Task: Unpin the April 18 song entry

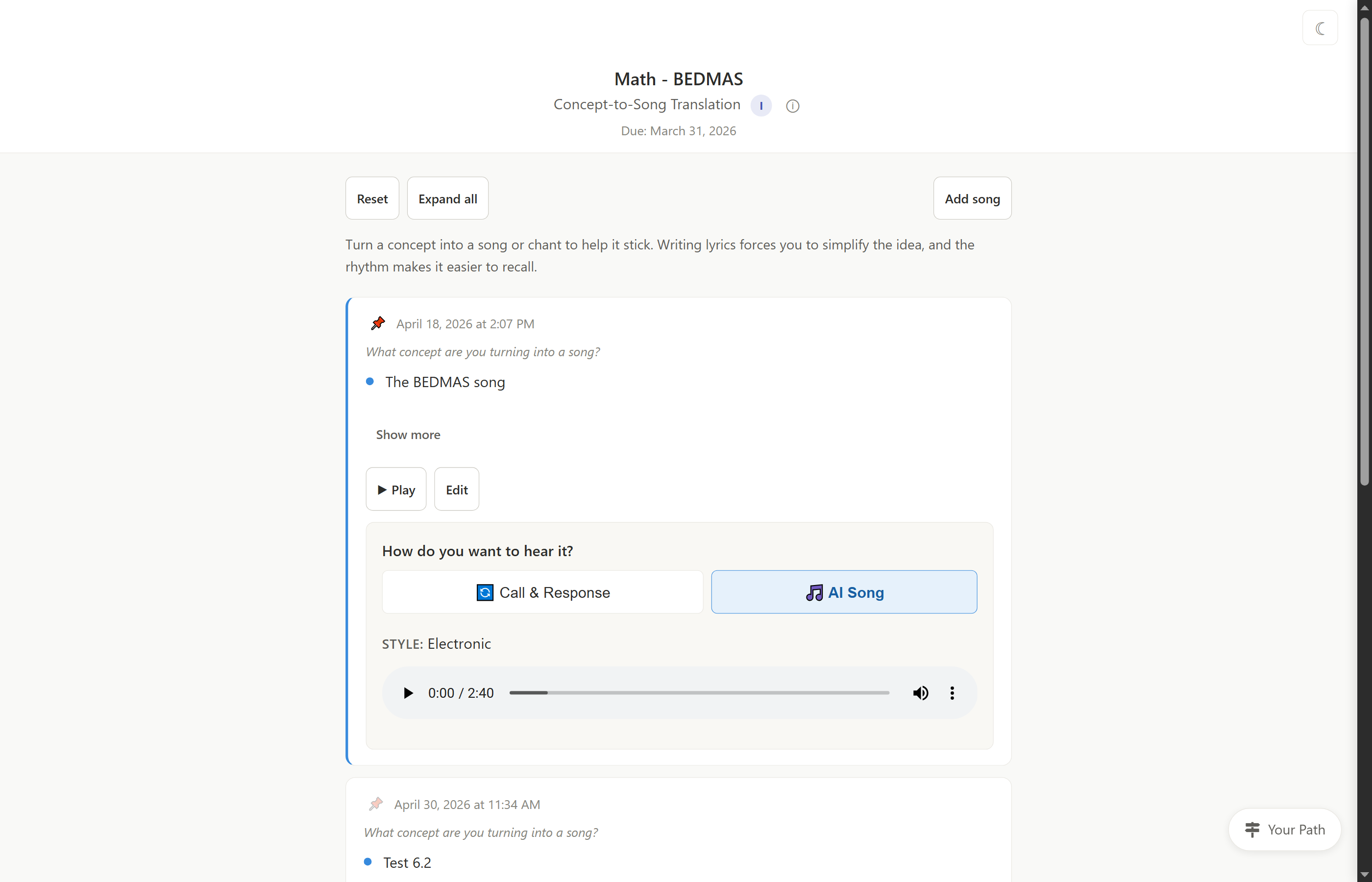Action: click(378, 323)
